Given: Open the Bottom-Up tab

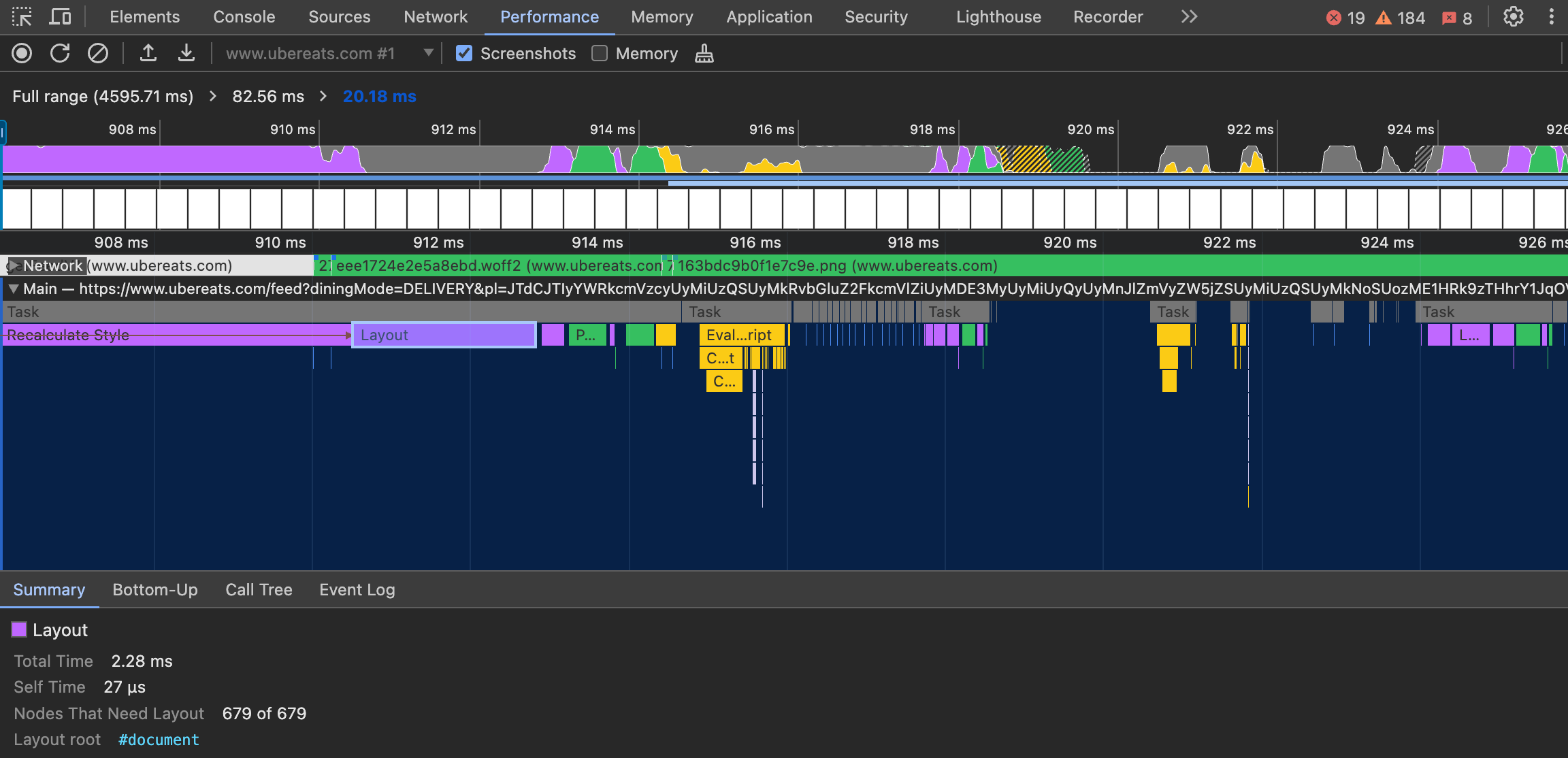Looking at the screenshot, I should (x=154, y=589).
